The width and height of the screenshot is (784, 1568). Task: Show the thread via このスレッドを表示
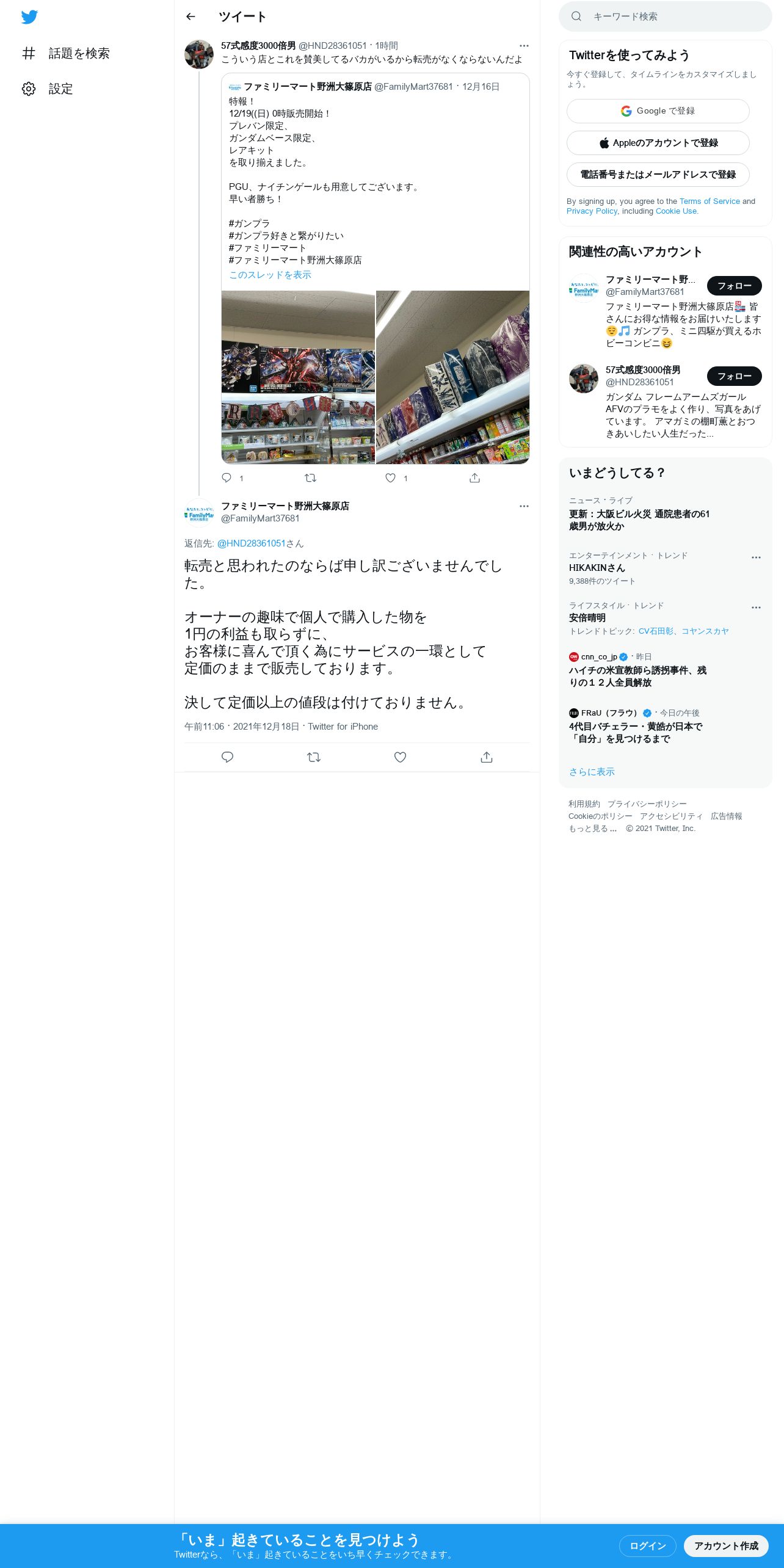pos(270,275)
